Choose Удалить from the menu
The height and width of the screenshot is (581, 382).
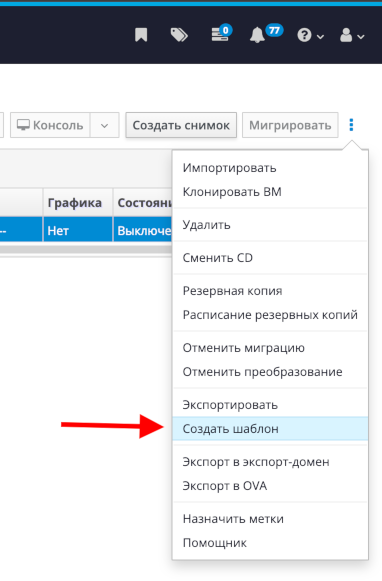click(x=270, y=225)
